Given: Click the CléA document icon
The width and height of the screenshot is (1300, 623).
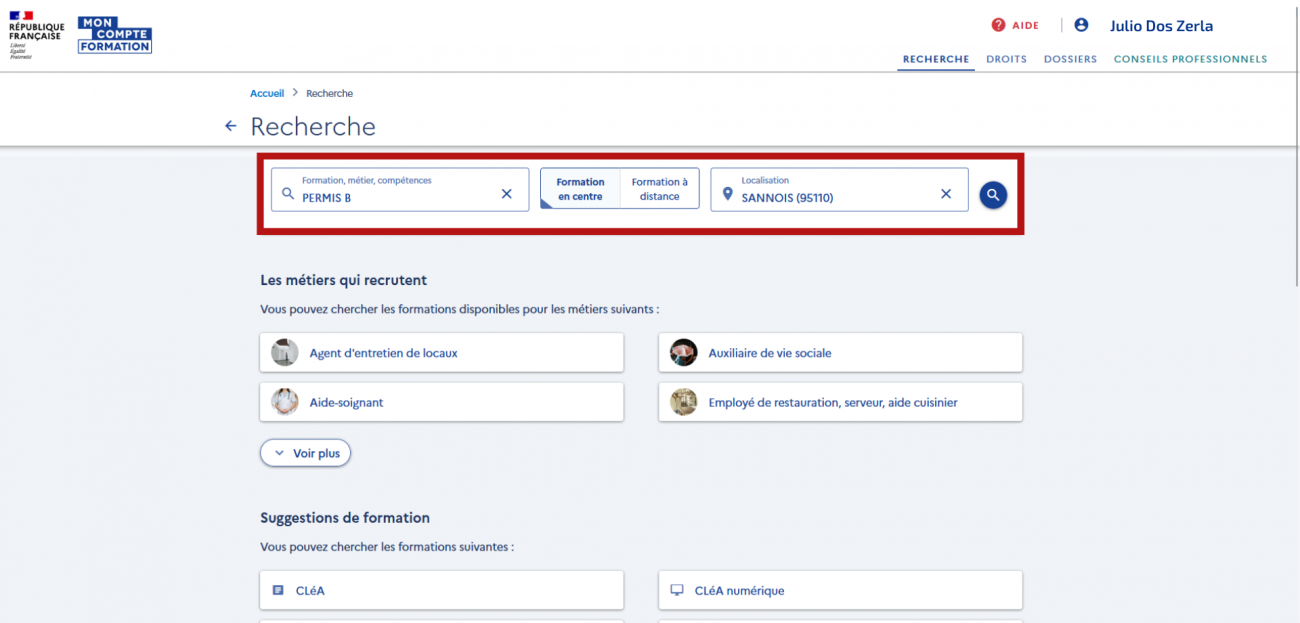Looking at the screenshot, I should point(278,590).
